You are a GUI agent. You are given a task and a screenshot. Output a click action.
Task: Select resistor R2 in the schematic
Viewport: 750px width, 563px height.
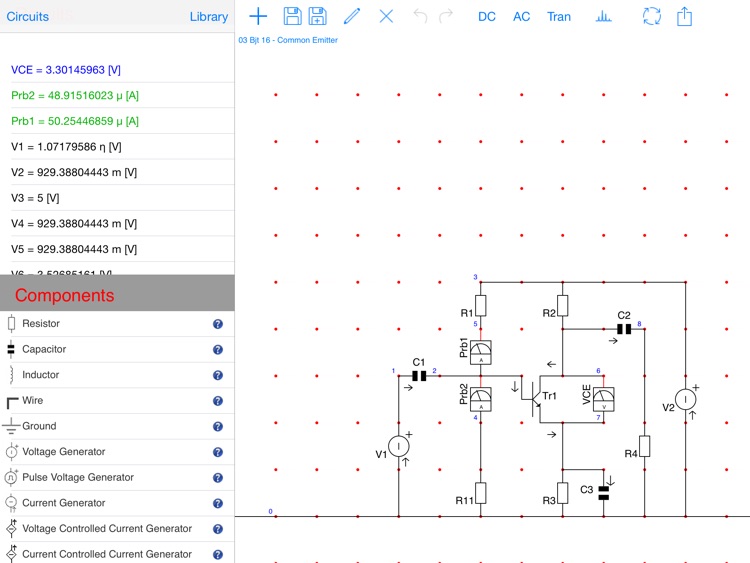[562, 306]
